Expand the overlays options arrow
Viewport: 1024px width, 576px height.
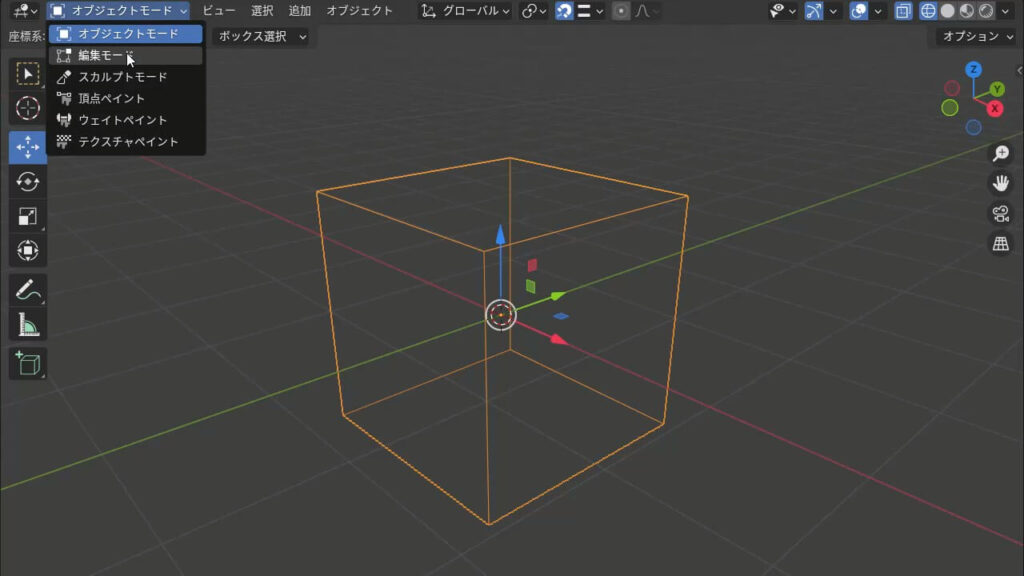pos(878,11)
